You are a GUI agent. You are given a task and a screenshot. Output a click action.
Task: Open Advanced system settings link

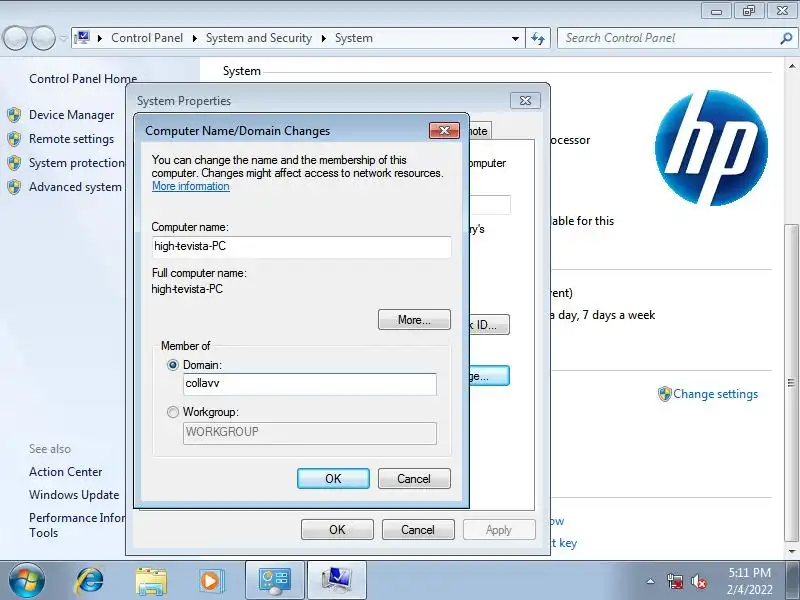pos(76,187)
